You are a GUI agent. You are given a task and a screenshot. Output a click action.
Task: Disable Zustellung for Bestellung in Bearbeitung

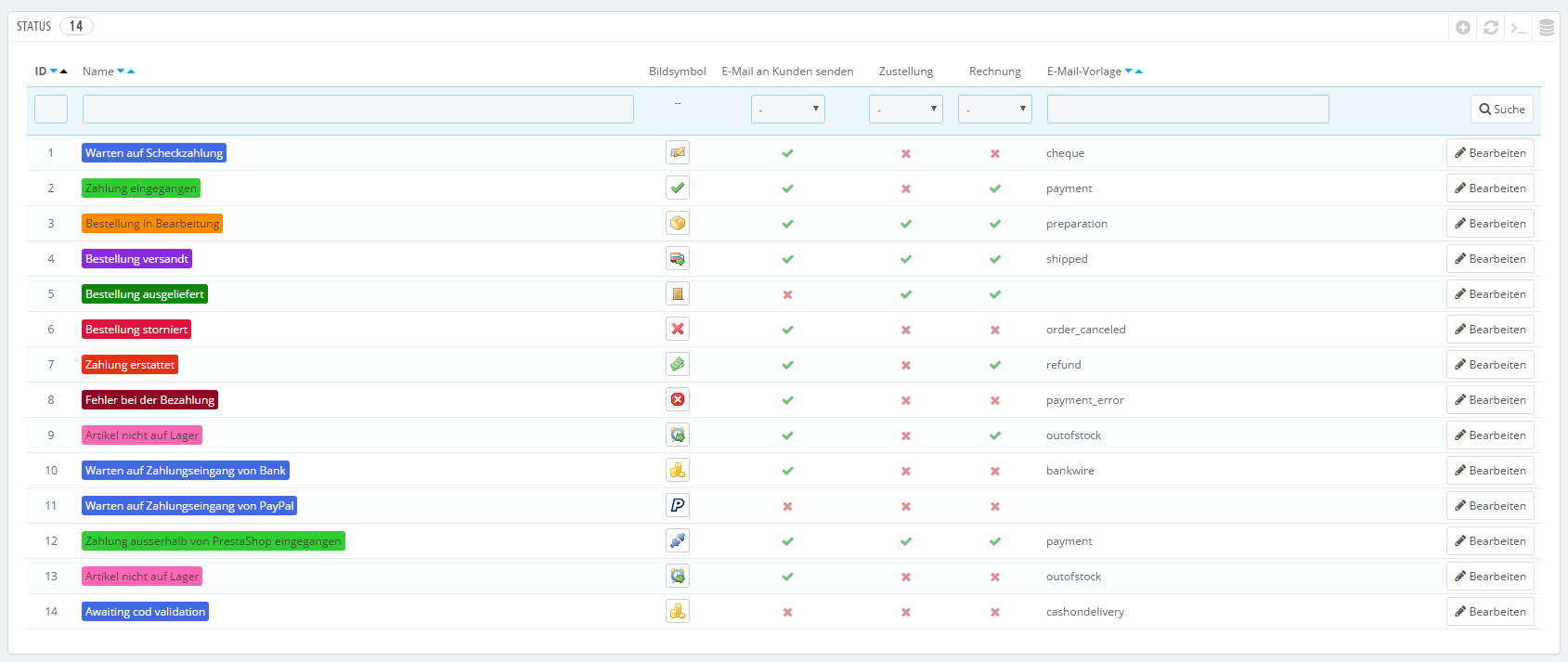[906, 224]
